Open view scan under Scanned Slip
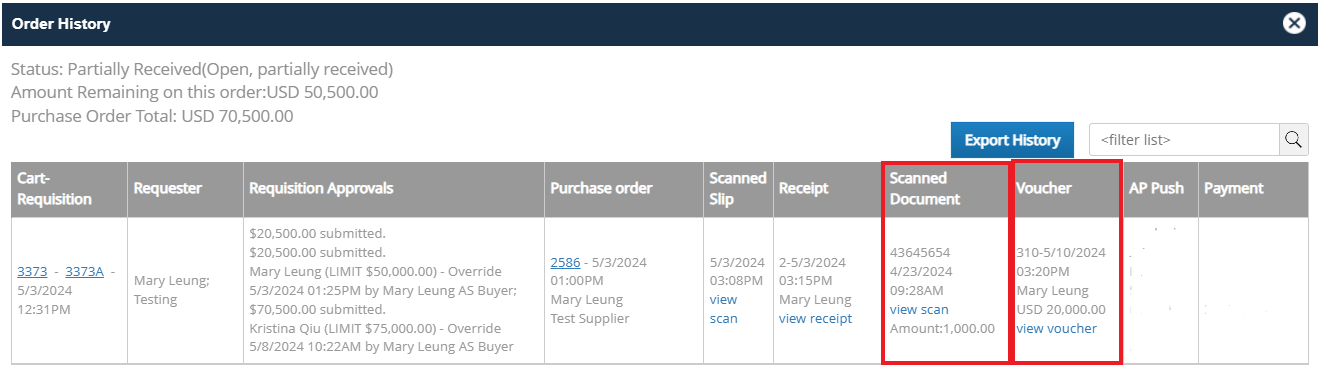 [723, 309]
